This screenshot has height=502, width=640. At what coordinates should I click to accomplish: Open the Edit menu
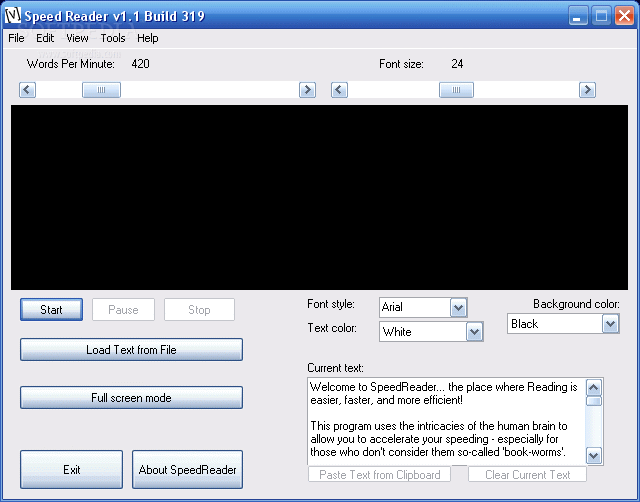tap(45, 38)
